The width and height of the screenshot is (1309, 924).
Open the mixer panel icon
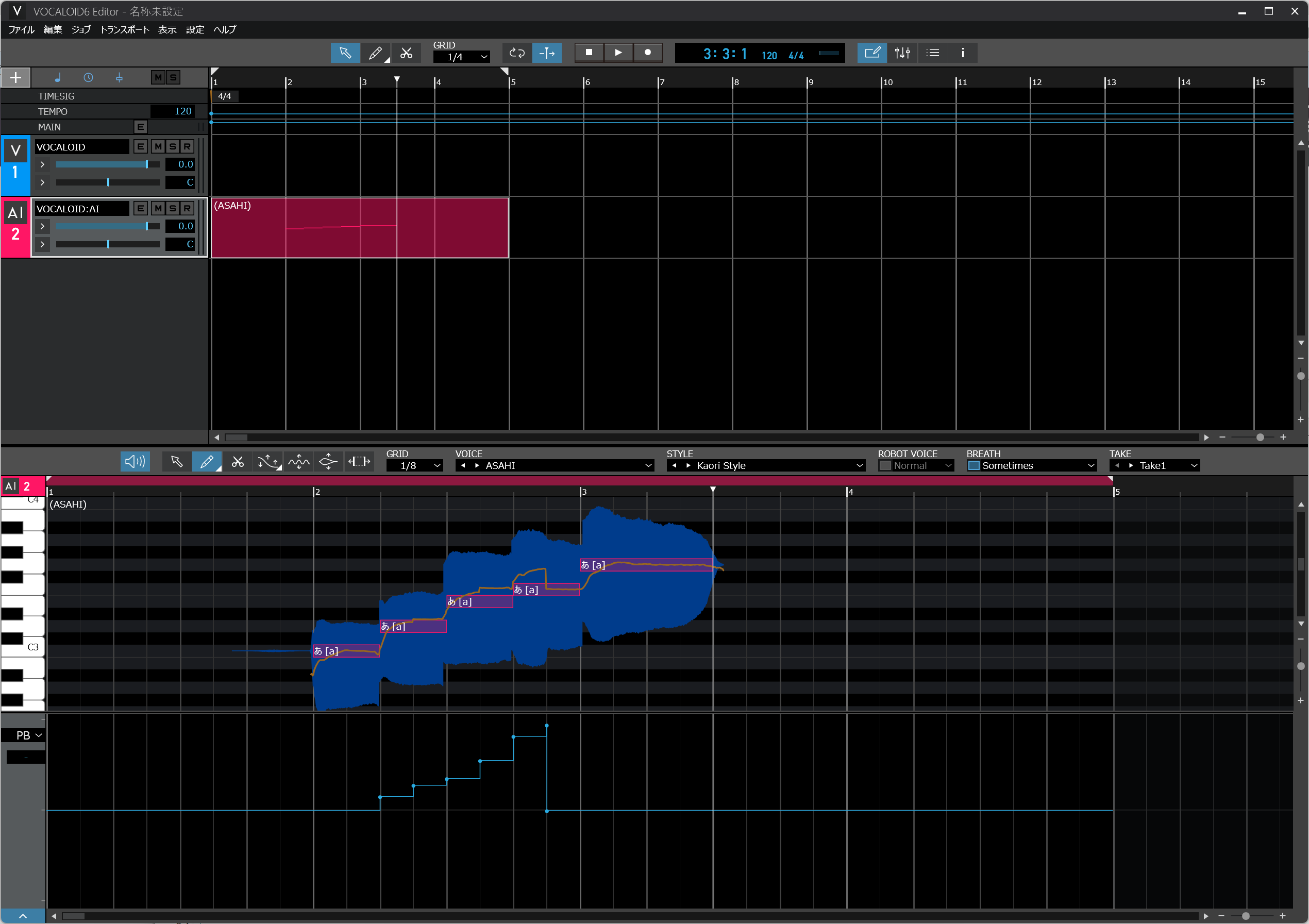902,53
